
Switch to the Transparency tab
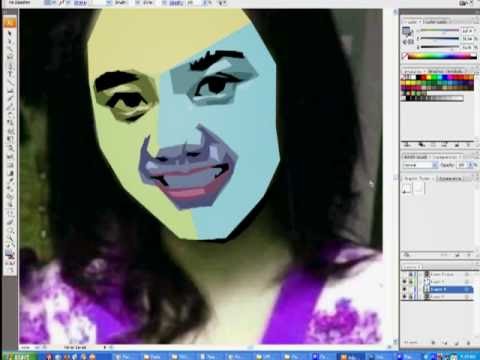point(446,156)
